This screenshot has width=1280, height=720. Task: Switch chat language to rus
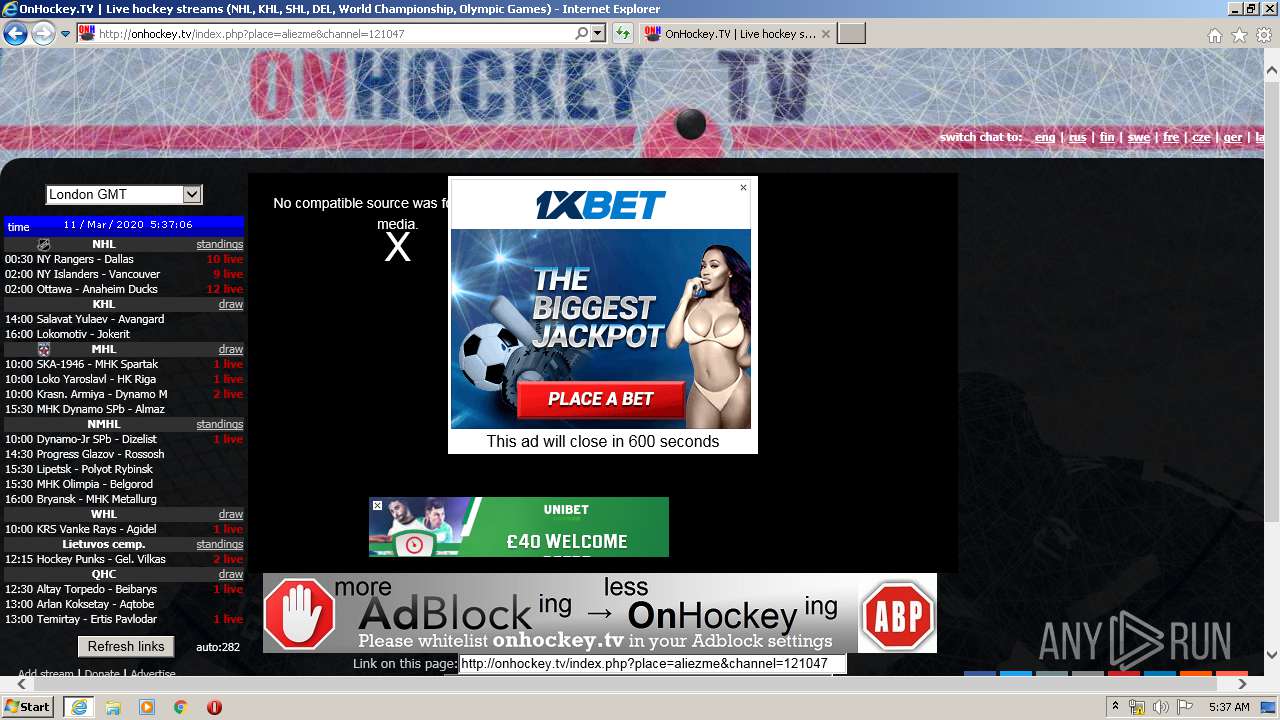pos(1077,137)
